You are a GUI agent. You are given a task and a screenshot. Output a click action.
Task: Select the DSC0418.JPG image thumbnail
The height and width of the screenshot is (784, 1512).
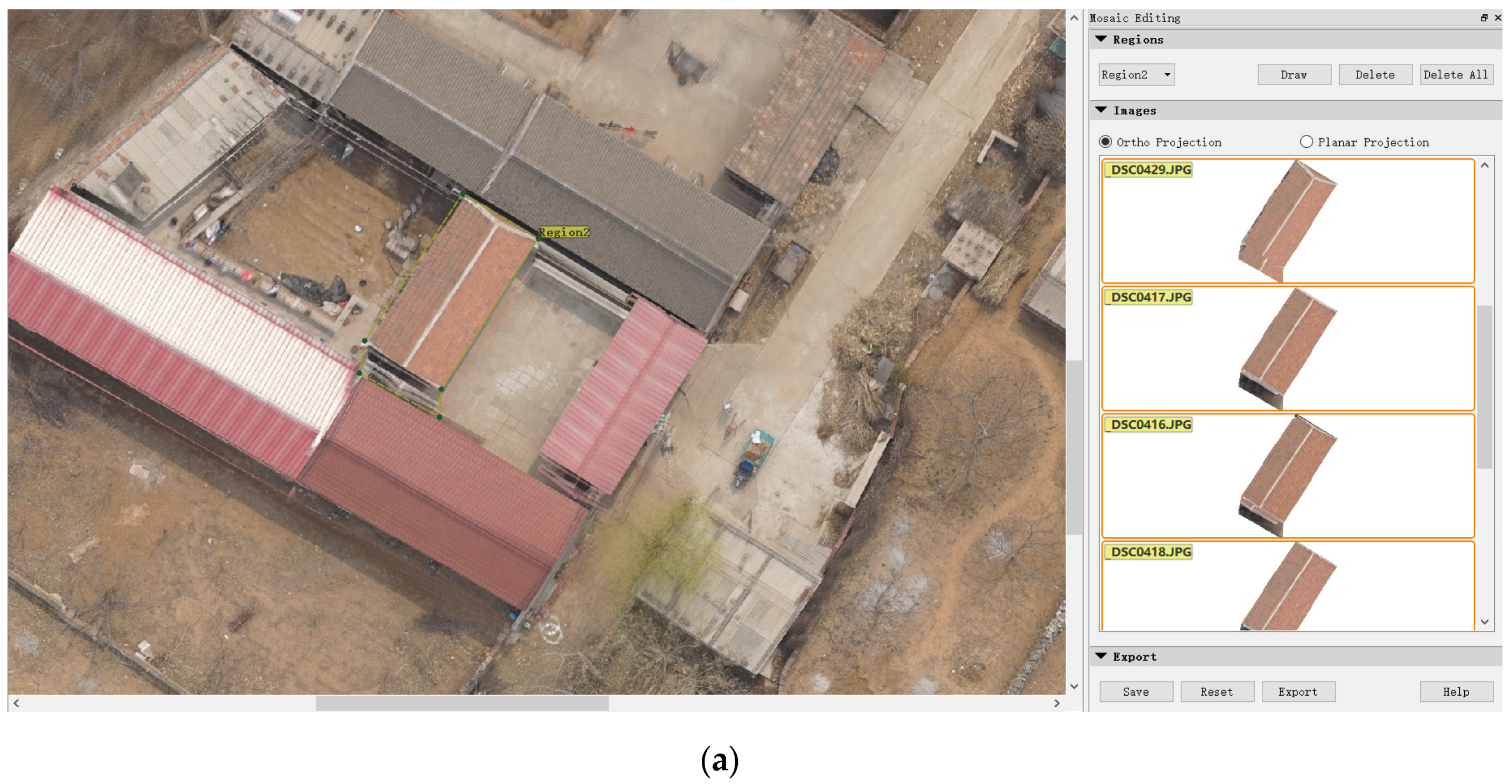click(x=1288, y=586)
